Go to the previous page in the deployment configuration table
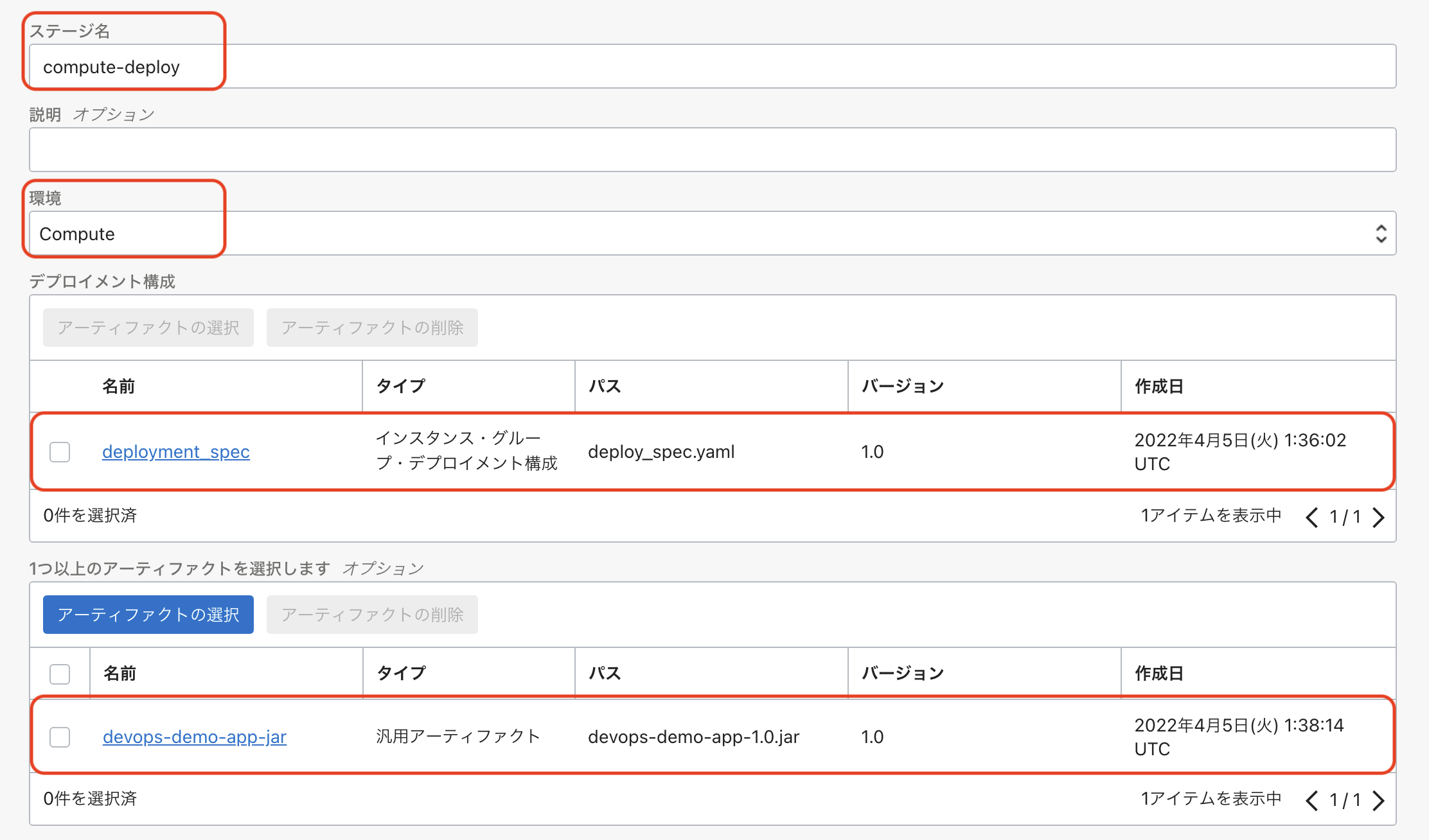The height and width of the screenshot is (840, 1429). [x=1312, y=517]
